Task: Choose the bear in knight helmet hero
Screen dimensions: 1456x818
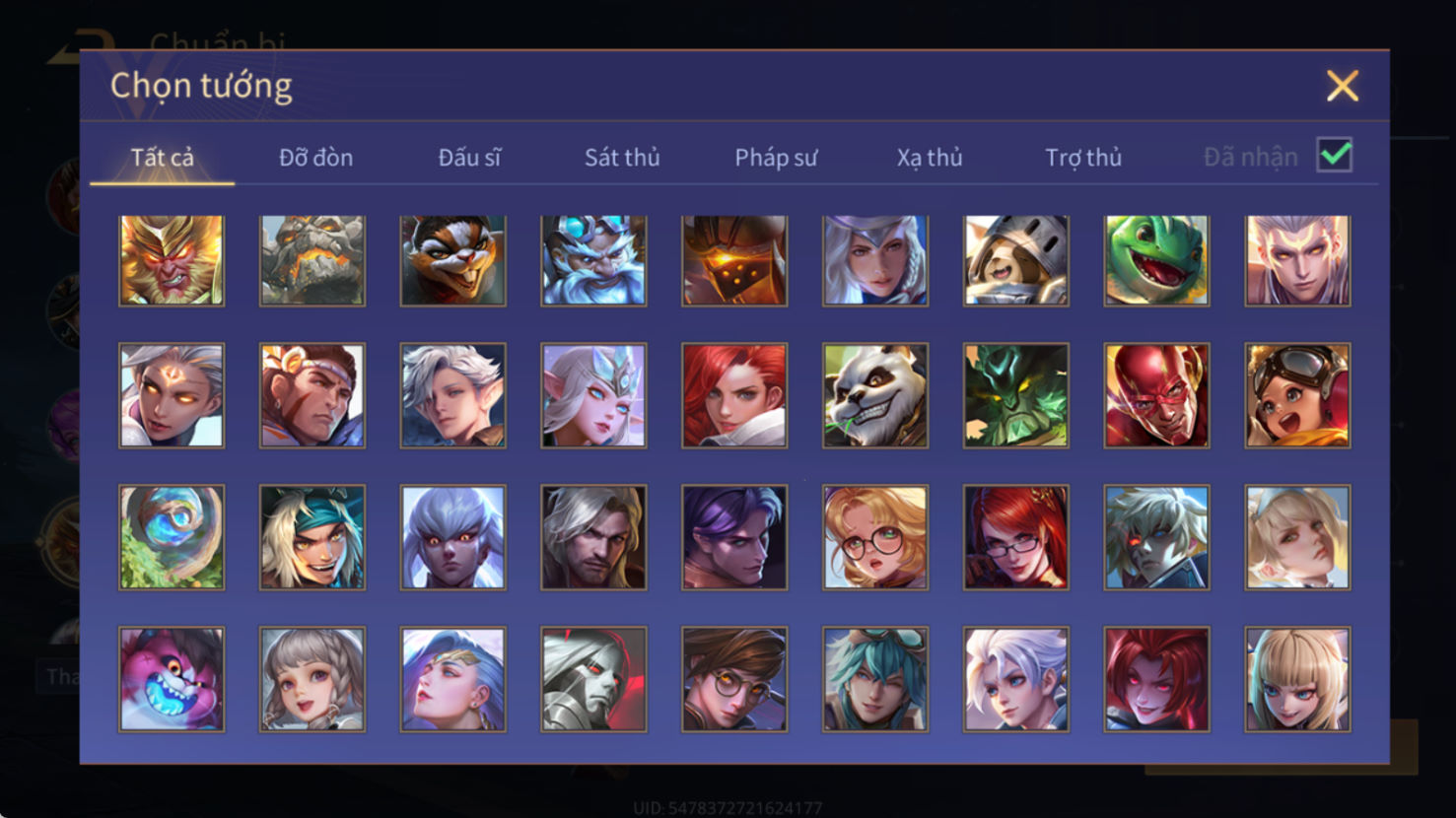Action: point(1016,260)
